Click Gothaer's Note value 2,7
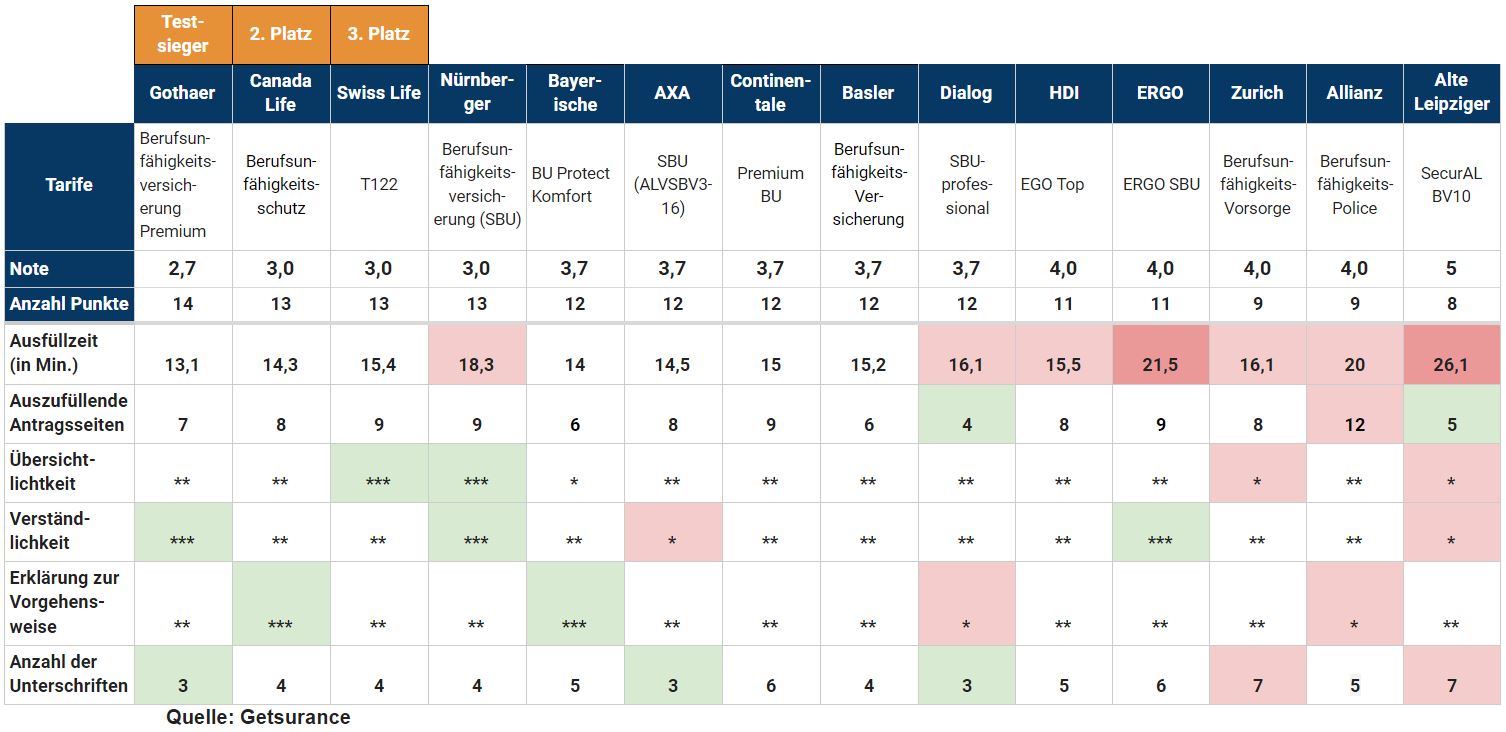Viewport: 1506px width, 732px height. coord(183,268)
